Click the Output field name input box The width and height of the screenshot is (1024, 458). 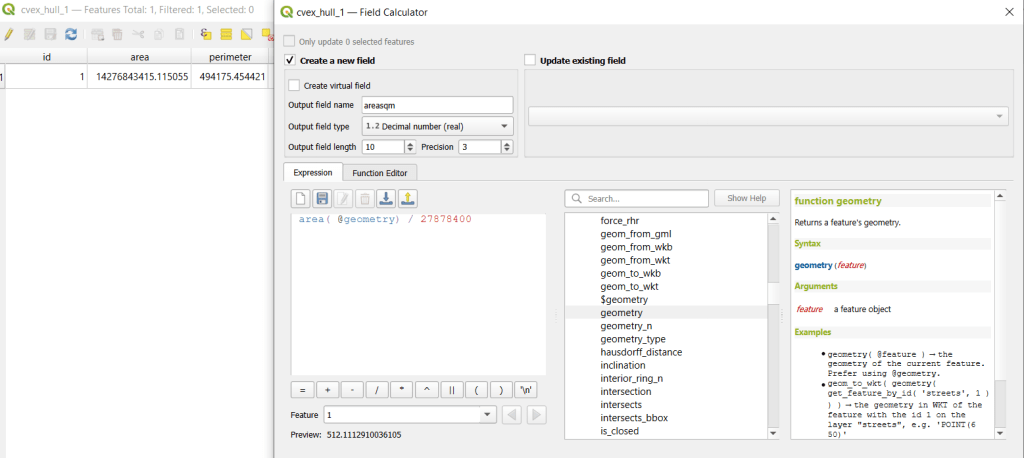pyautogui.click(x=436, y=105)
